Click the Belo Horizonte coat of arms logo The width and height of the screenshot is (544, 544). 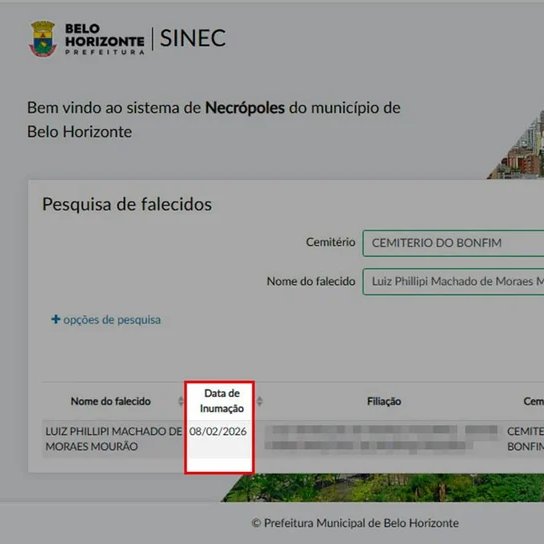pos(43,39)
